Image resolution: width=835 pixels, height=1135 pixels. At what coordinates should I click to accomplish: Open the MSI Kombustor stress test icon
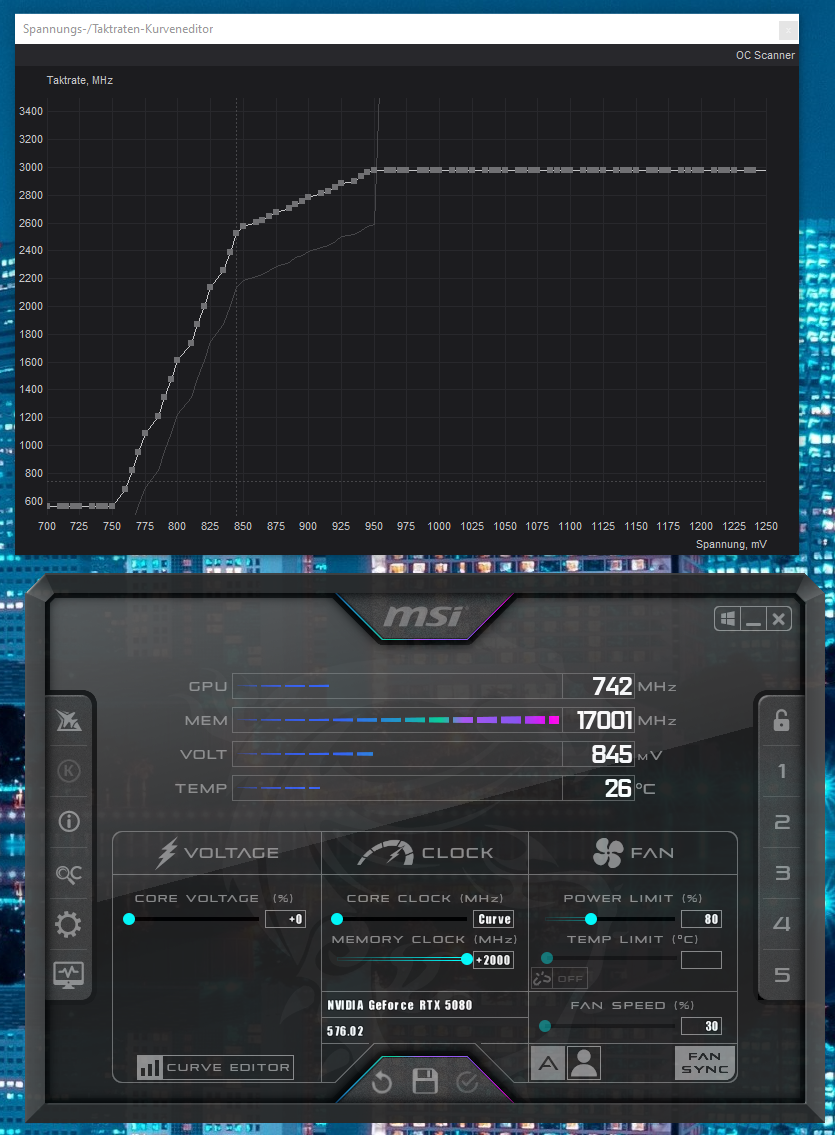pos(69,720)
